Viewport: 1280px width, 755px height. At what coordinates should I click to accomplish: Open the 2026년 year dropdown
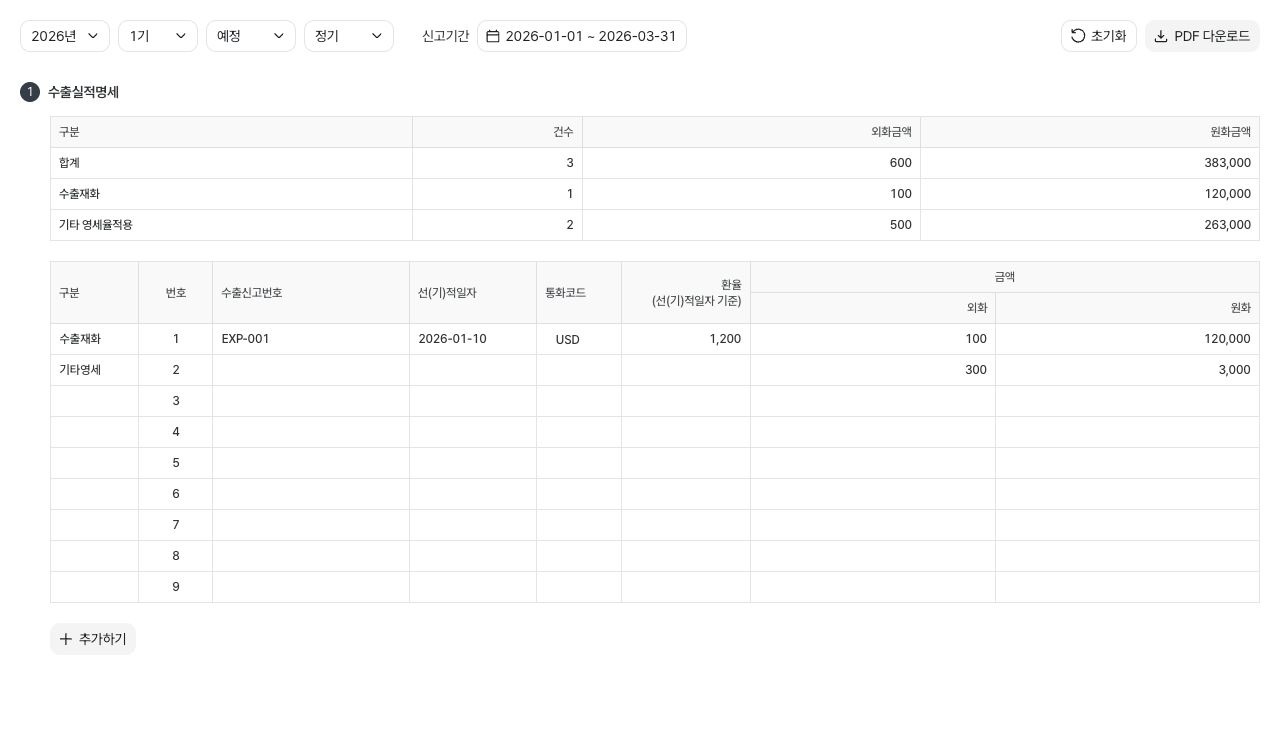(65, 36)
